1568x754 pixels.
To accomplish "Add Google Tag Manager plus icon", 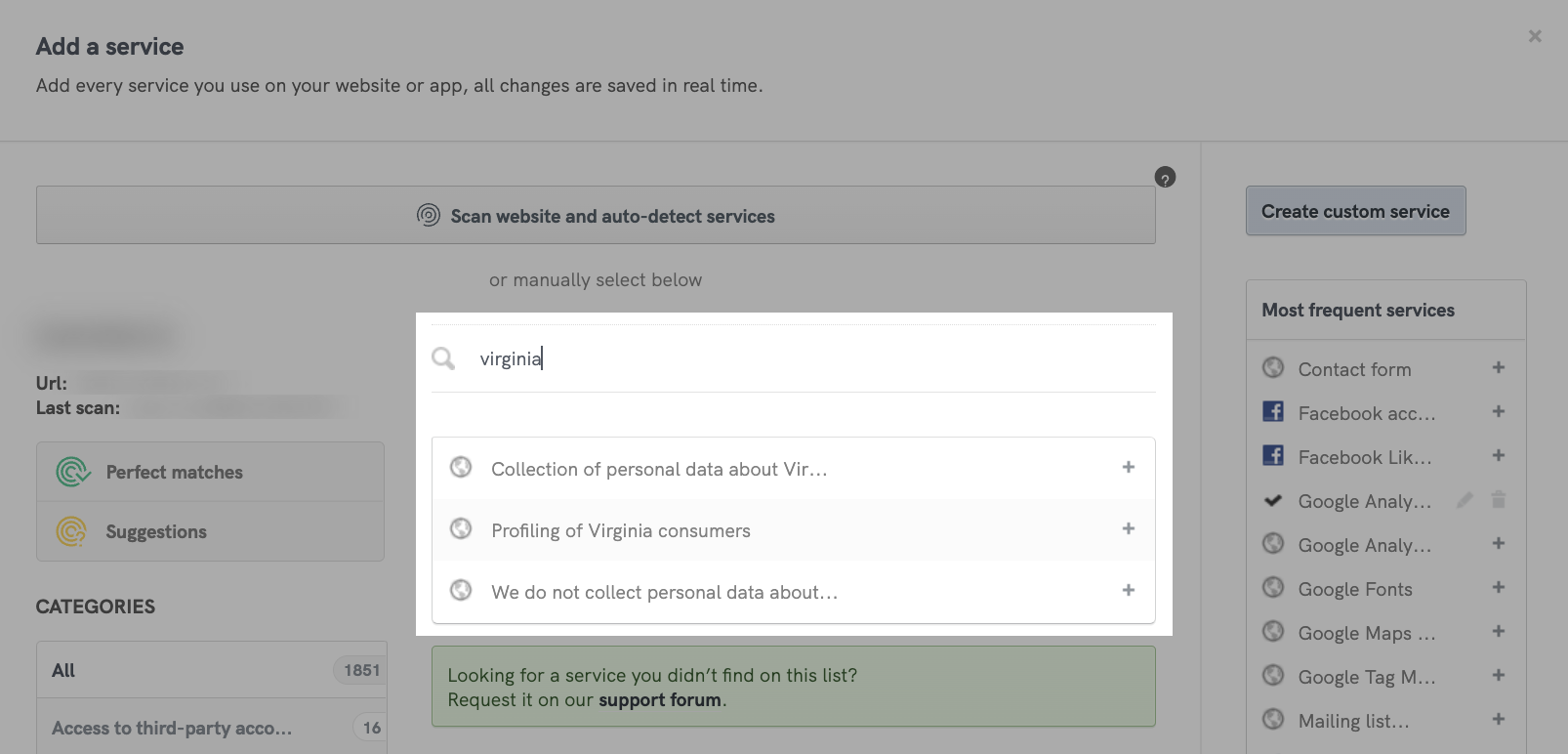I will (1498, 676).
